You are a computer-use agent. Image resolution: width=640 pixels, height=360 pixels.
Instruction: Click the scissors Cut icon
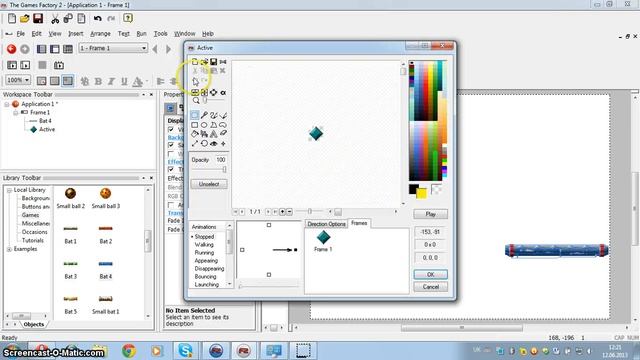point(55,18)
